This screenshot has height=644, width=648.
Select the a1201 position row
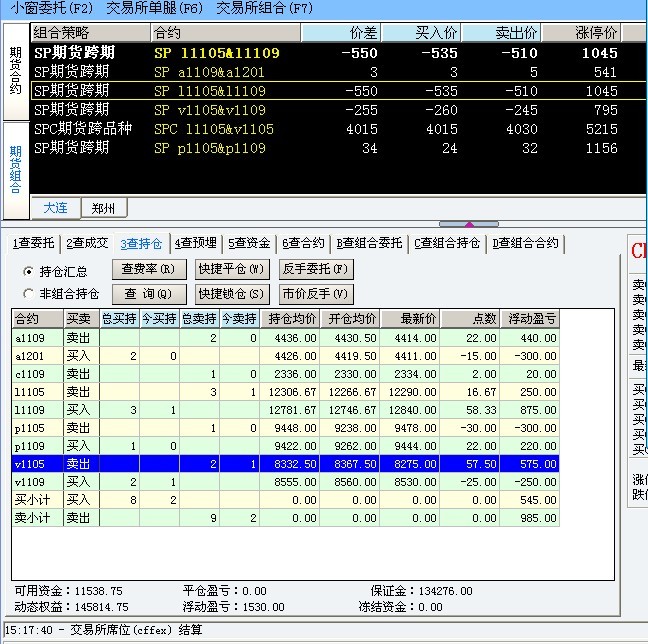286,356
